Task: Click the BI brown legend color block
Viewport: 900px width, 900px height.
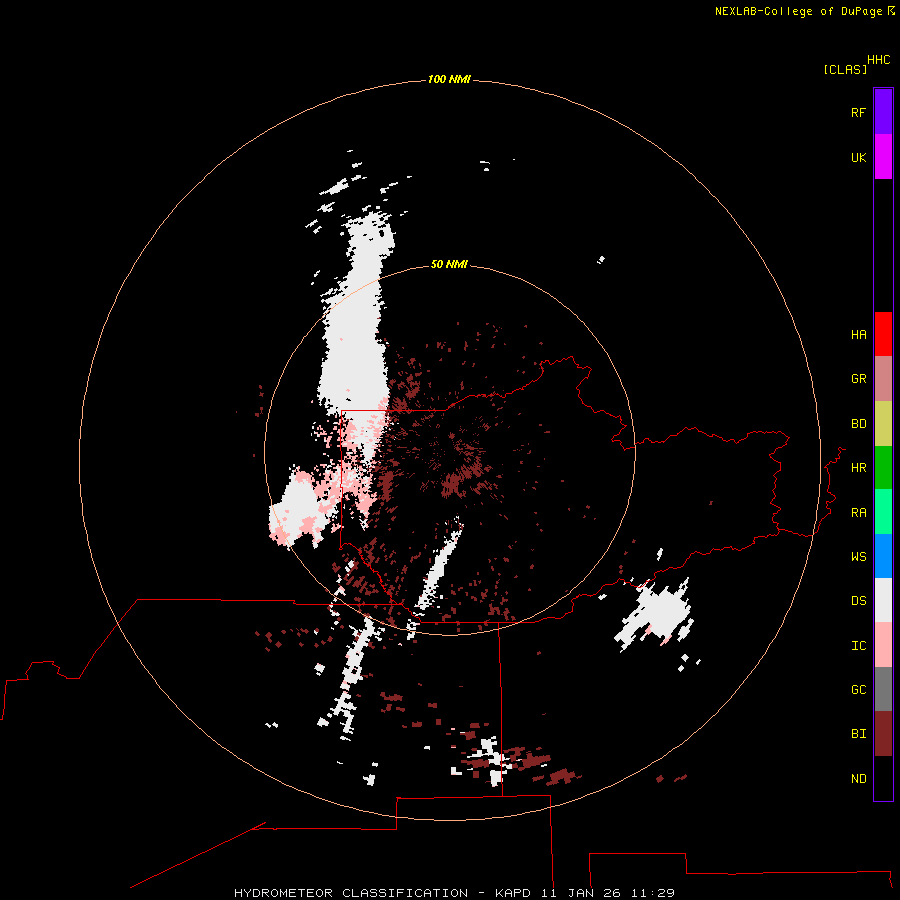Action: 883,734
